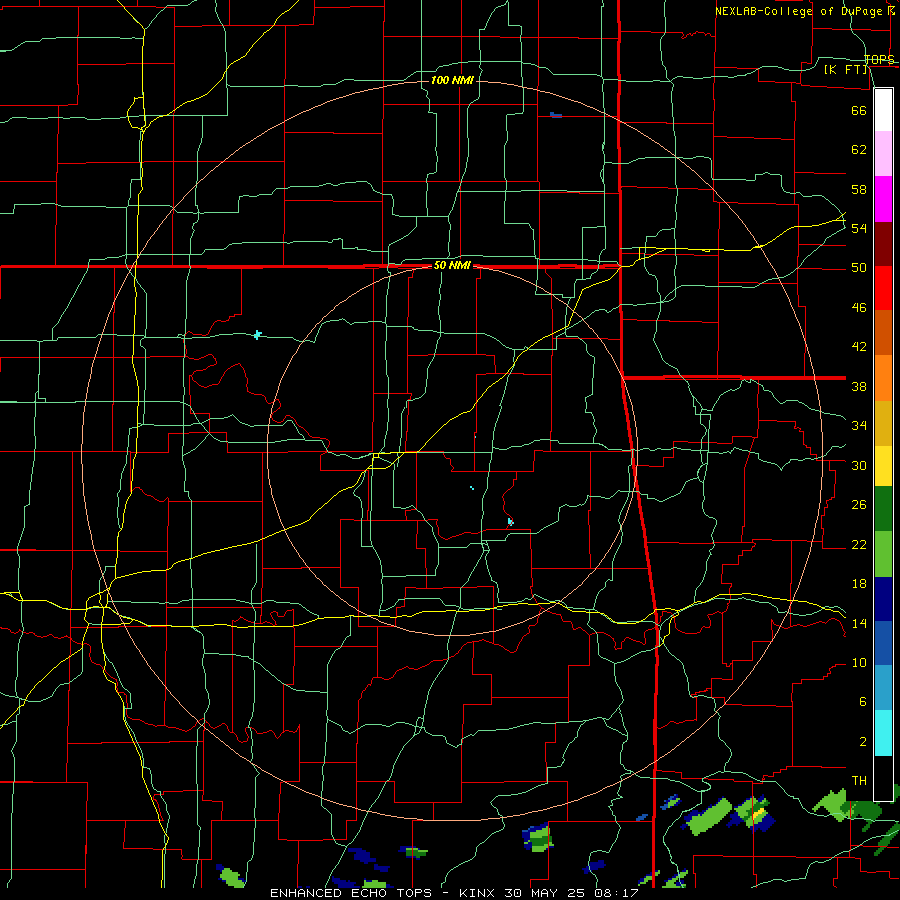Select the legend value 22
This screenshot has height=900, width=900.
click(x=859, y=544)
